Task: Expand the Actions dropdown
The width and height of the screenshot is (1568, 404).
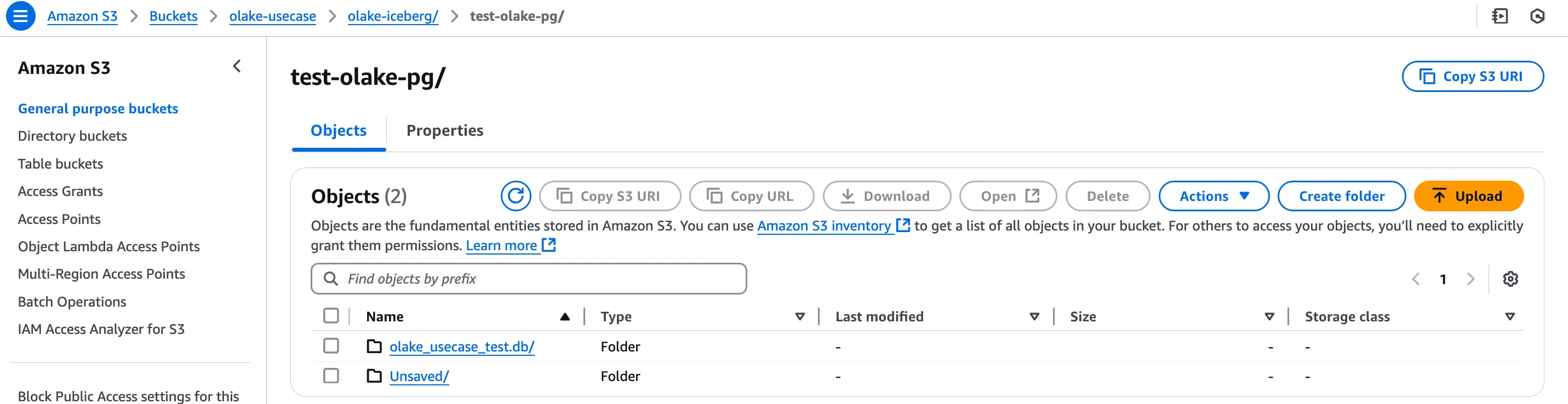Action: coord(1213,196)
